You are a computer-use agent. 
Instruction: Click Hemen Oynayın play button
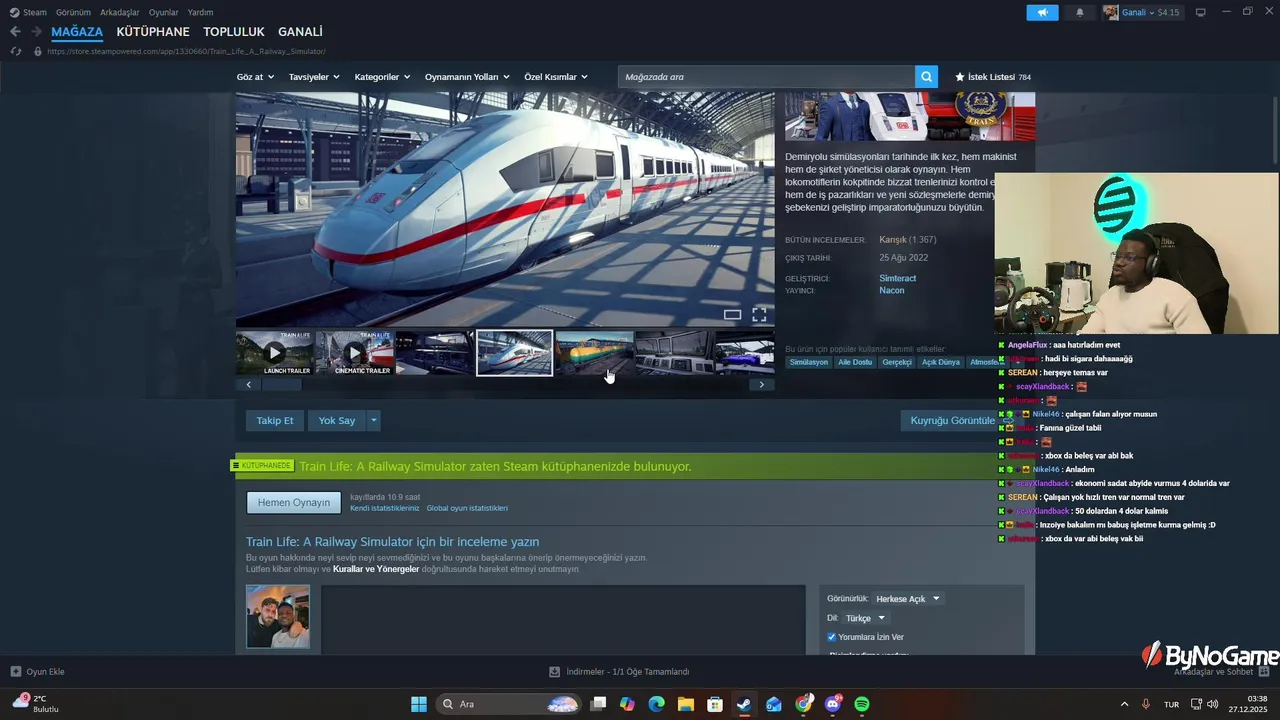click(294, 502)
